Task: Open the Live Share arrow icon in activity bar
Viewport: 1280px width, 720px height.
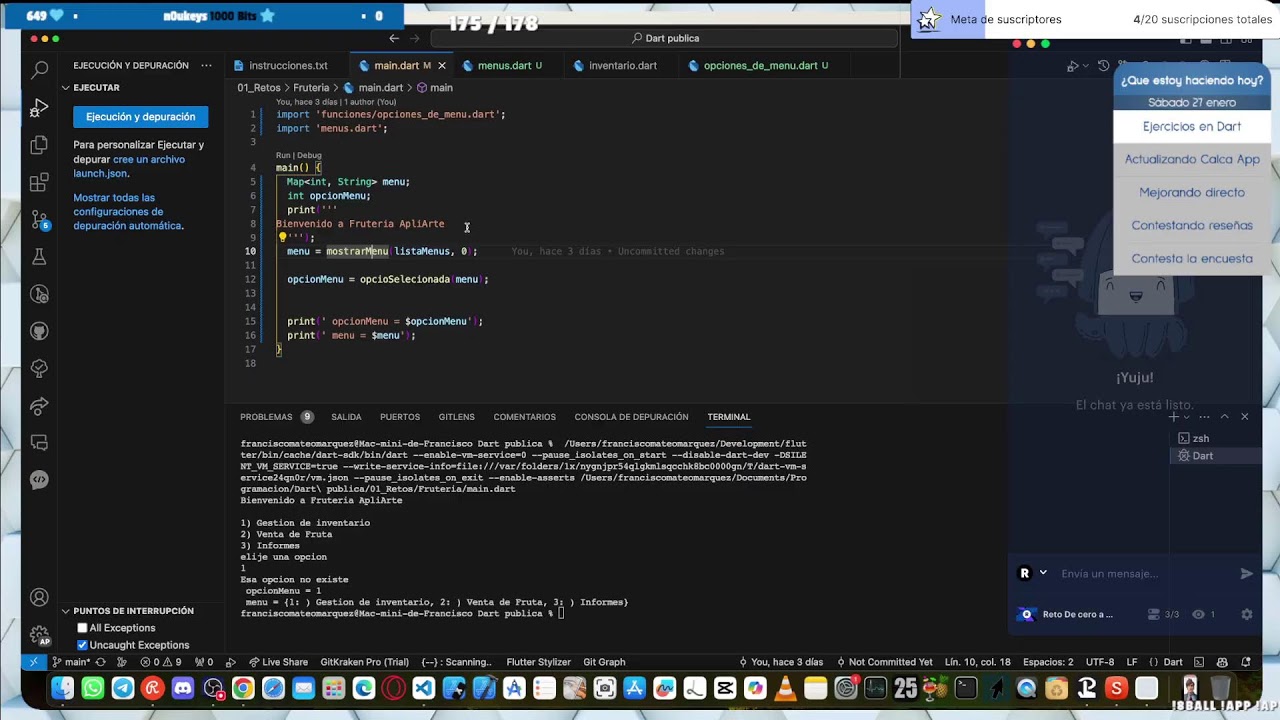Action: point(40,406)
